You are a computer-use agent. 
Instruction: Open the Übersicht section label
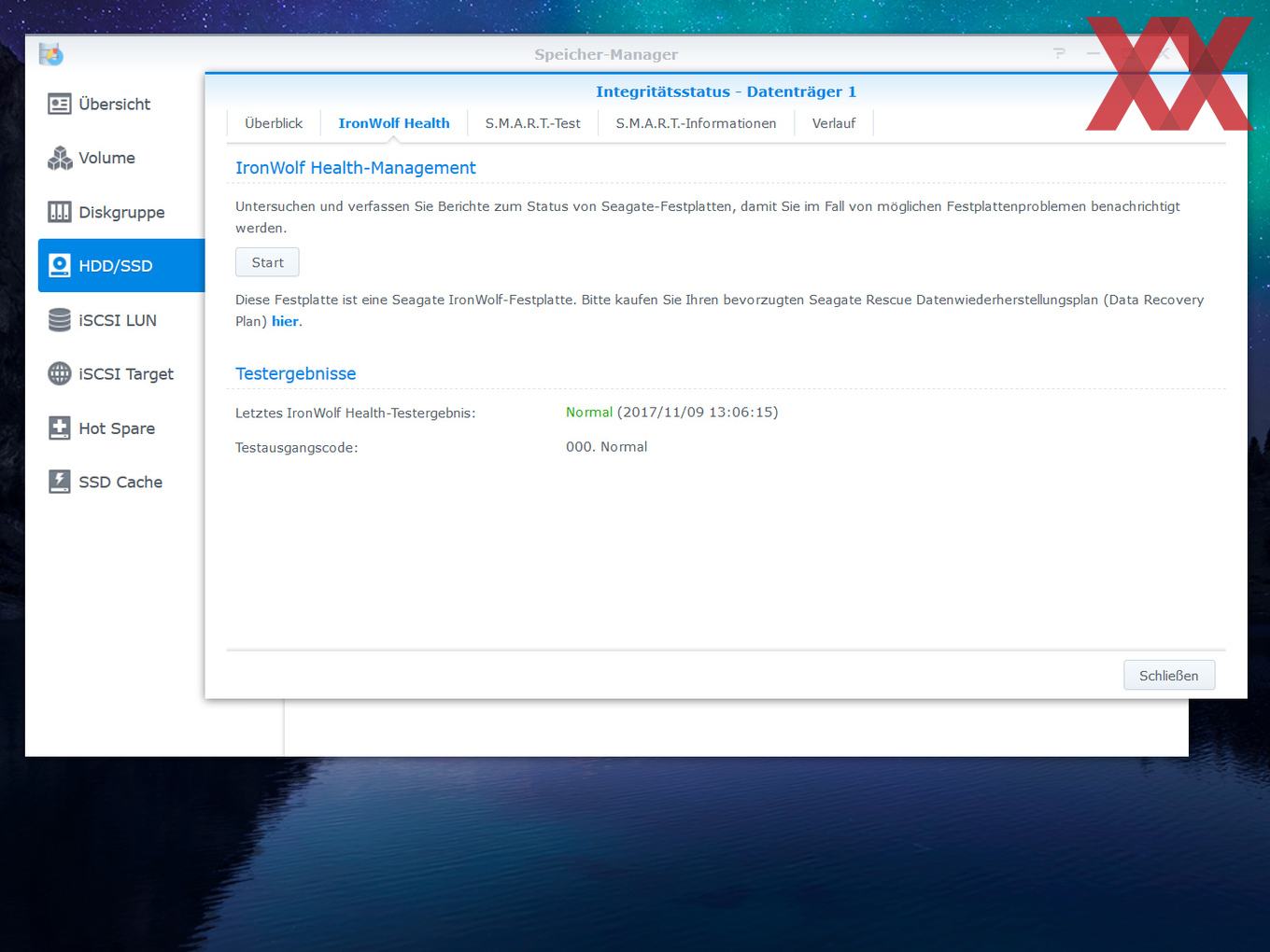[x=114, y=104]
